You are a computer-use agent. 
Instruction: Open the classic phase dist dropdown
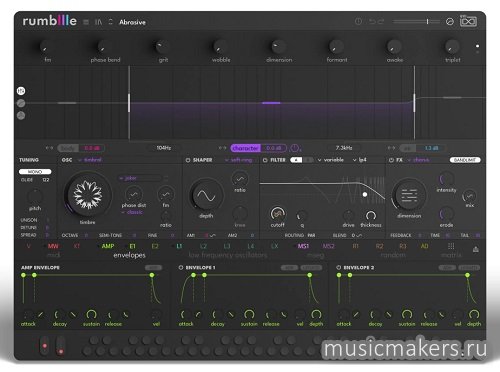click(132, 212)
